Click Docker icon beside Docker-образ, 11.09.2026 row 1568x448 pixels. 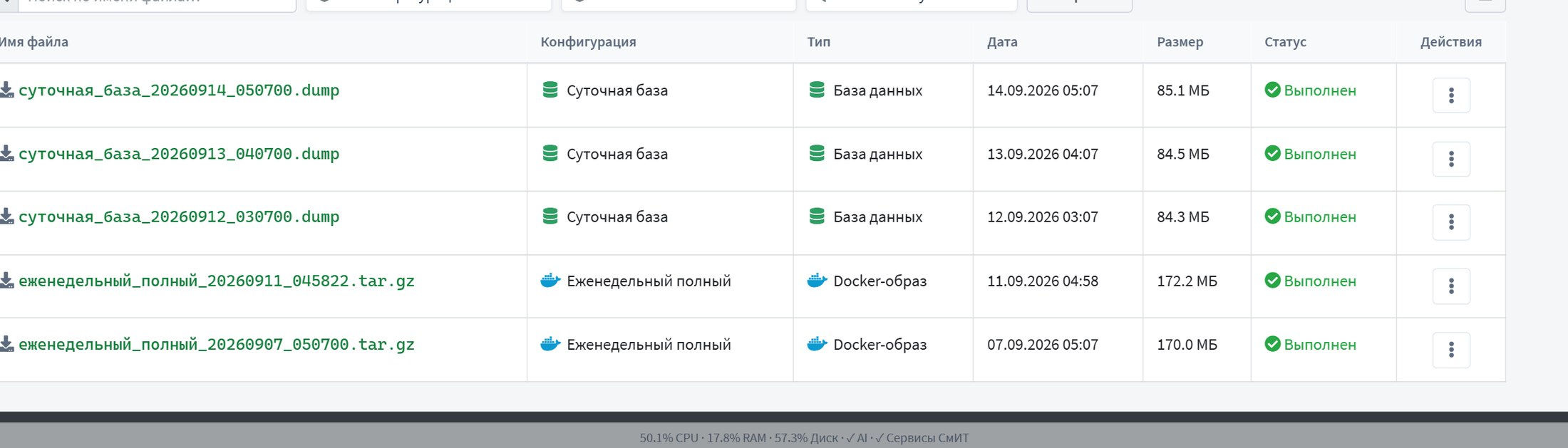817,281
